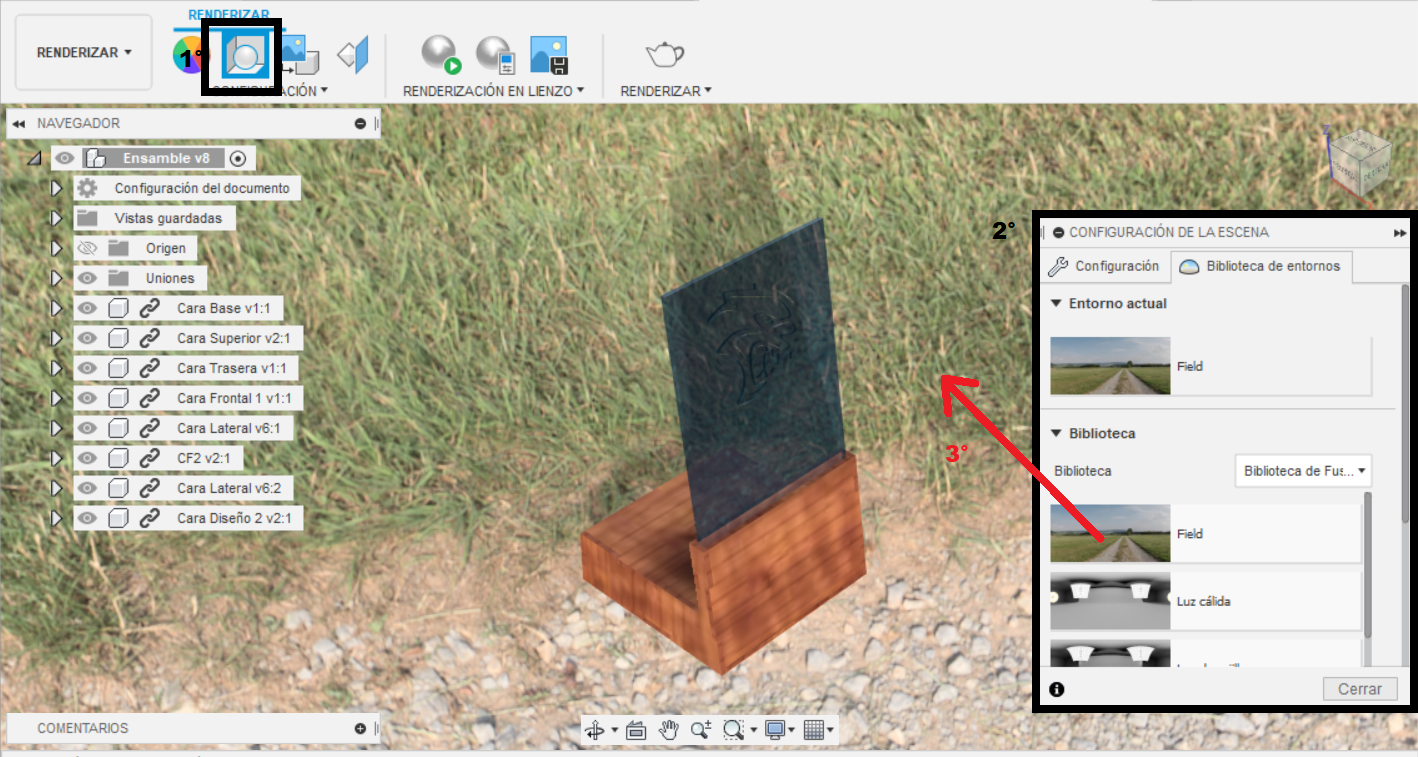Open the RENDERIZACIÓN EN LIENZO dropdown
The height and width of the screenshot is (757, 1418).
(x=494, y=91)
